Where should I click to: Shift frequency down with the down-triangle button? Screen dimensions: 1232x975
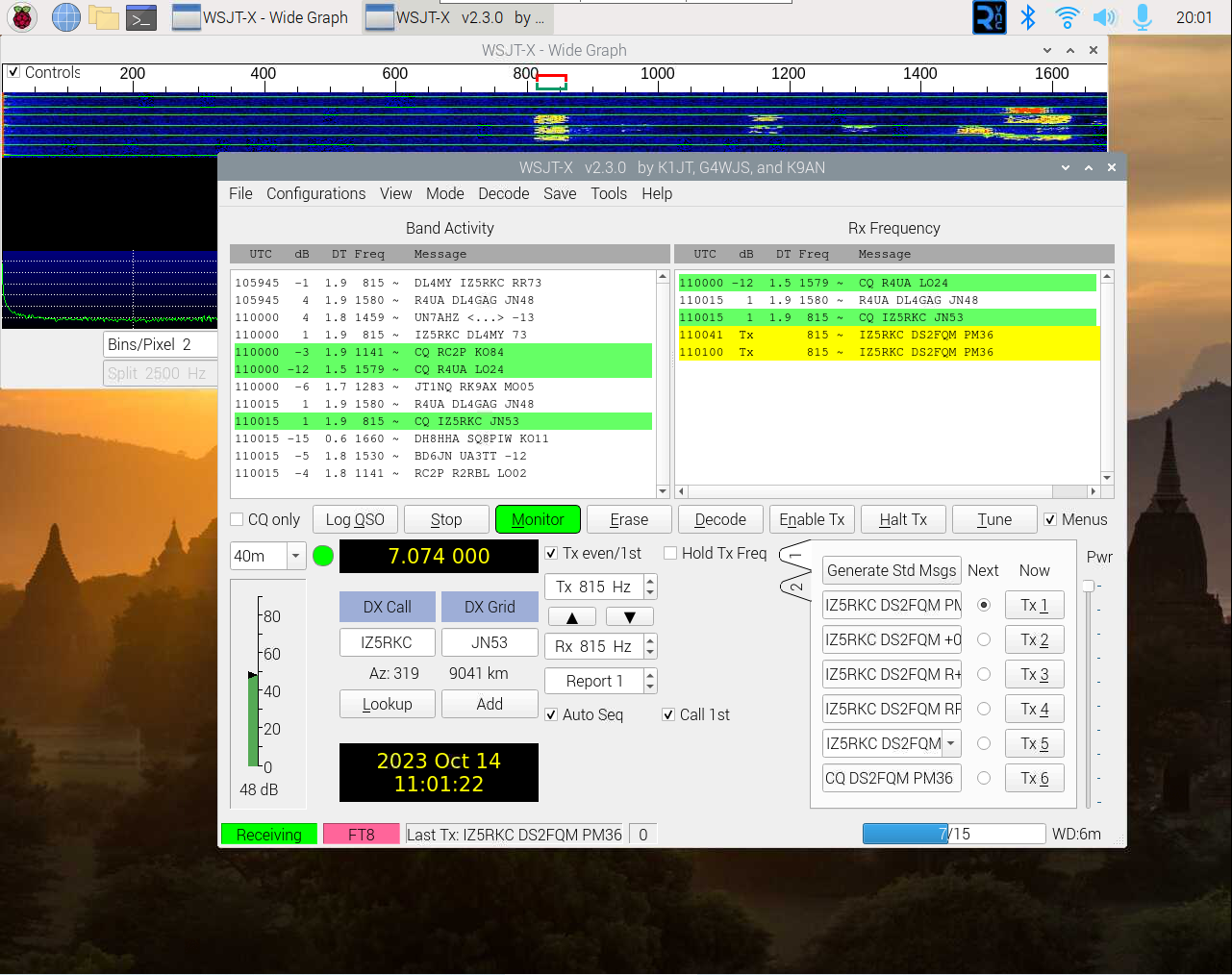pos(630,617)
